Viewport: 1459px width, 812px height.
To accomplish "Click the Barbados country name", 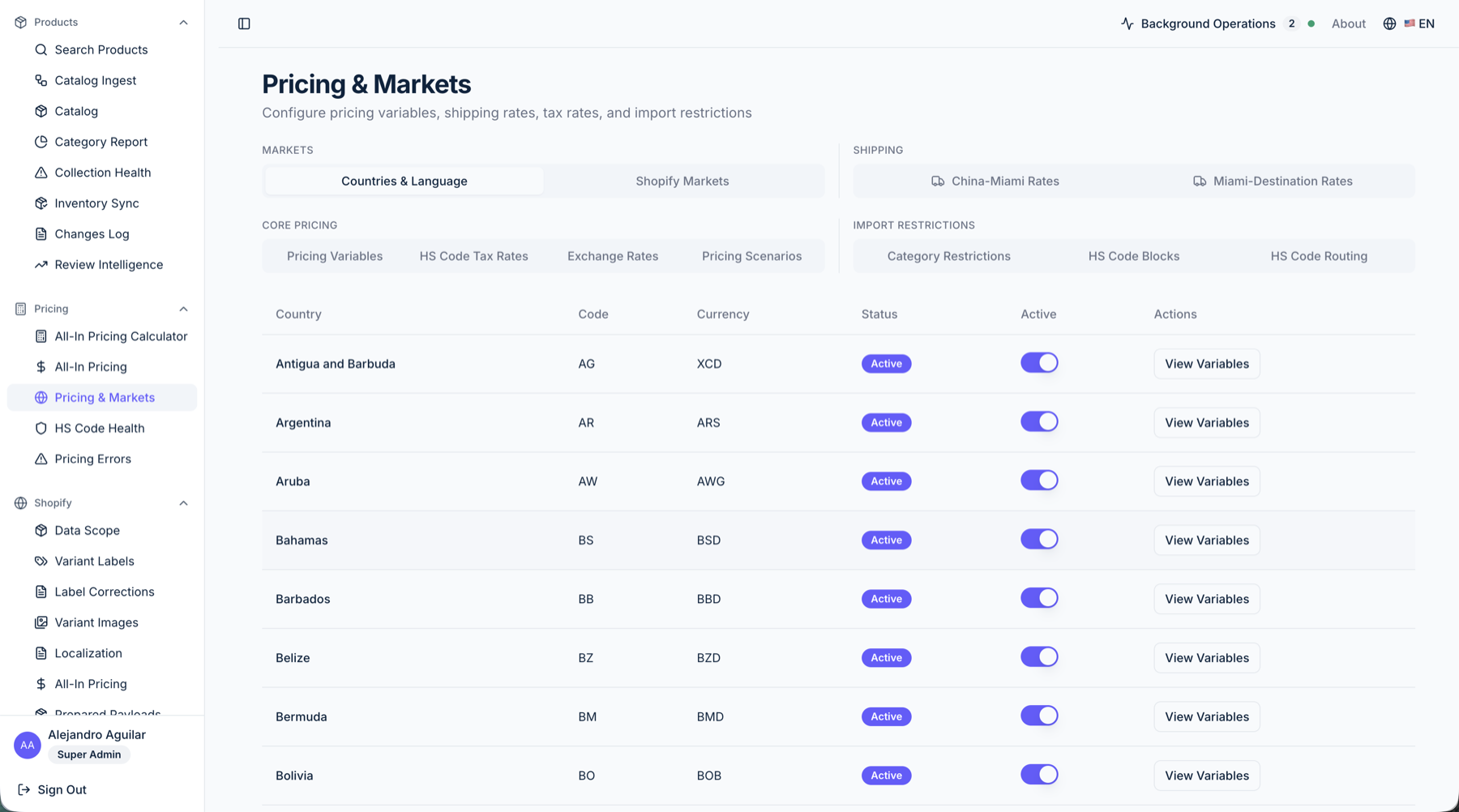I will (x=302, y=599).
